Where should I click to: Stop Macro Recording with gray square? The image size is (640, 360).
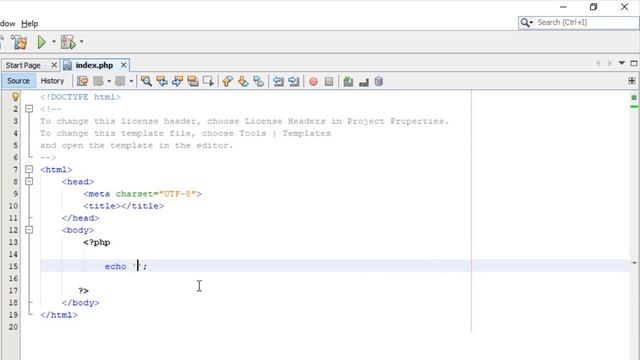pyautogui.click(x=329, y=82)
